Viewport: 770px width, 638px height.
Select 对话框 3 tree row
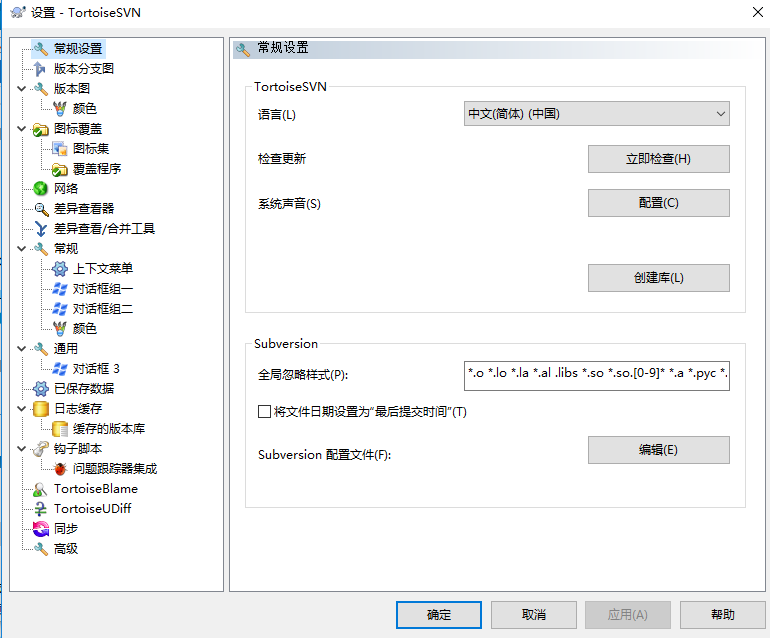96,369
